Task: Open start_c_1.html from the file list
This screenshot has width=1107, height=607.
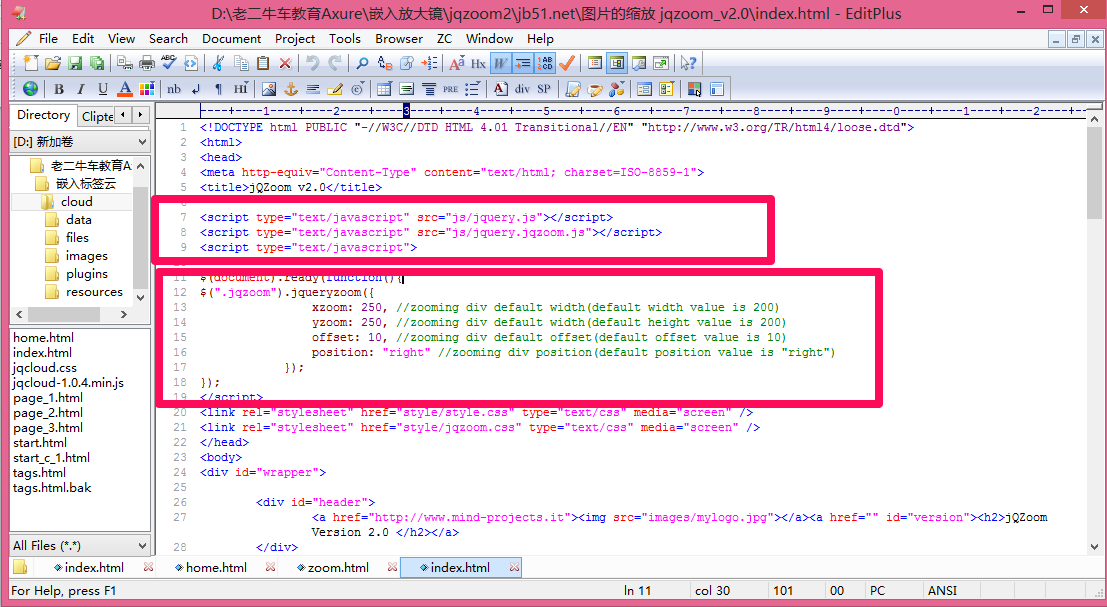Action: click(52, 457)
